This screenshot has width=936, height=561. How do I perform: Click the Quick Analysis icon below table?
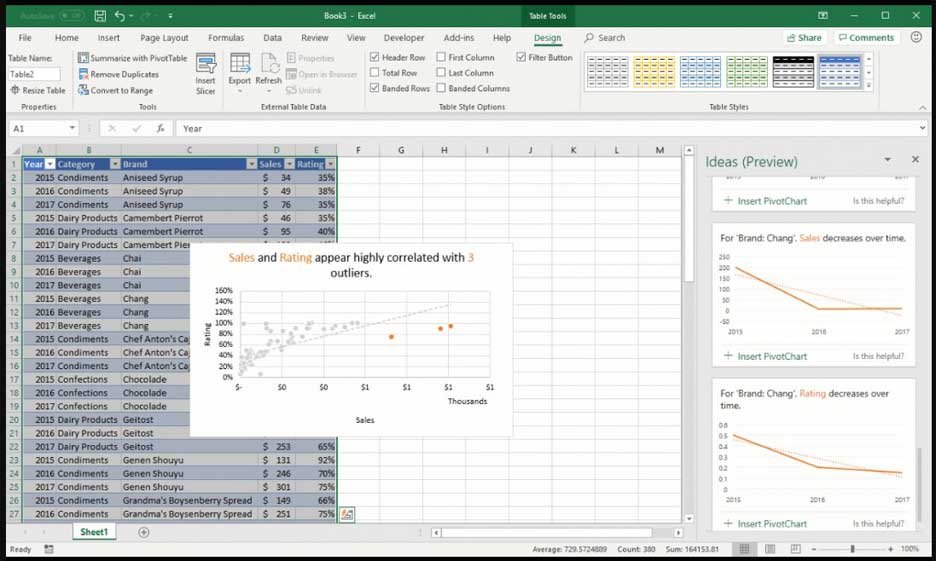coord(347,514)
